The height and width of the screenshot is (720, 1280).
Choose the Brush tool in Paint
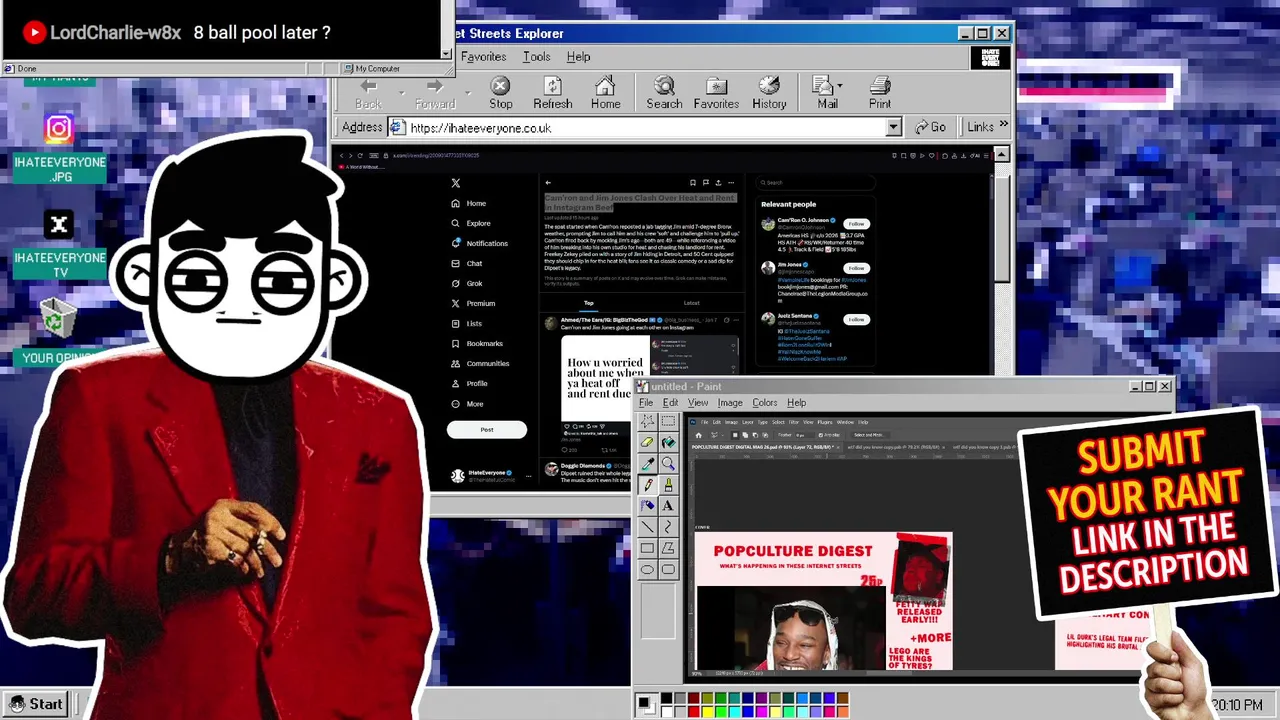click(668, 484)
